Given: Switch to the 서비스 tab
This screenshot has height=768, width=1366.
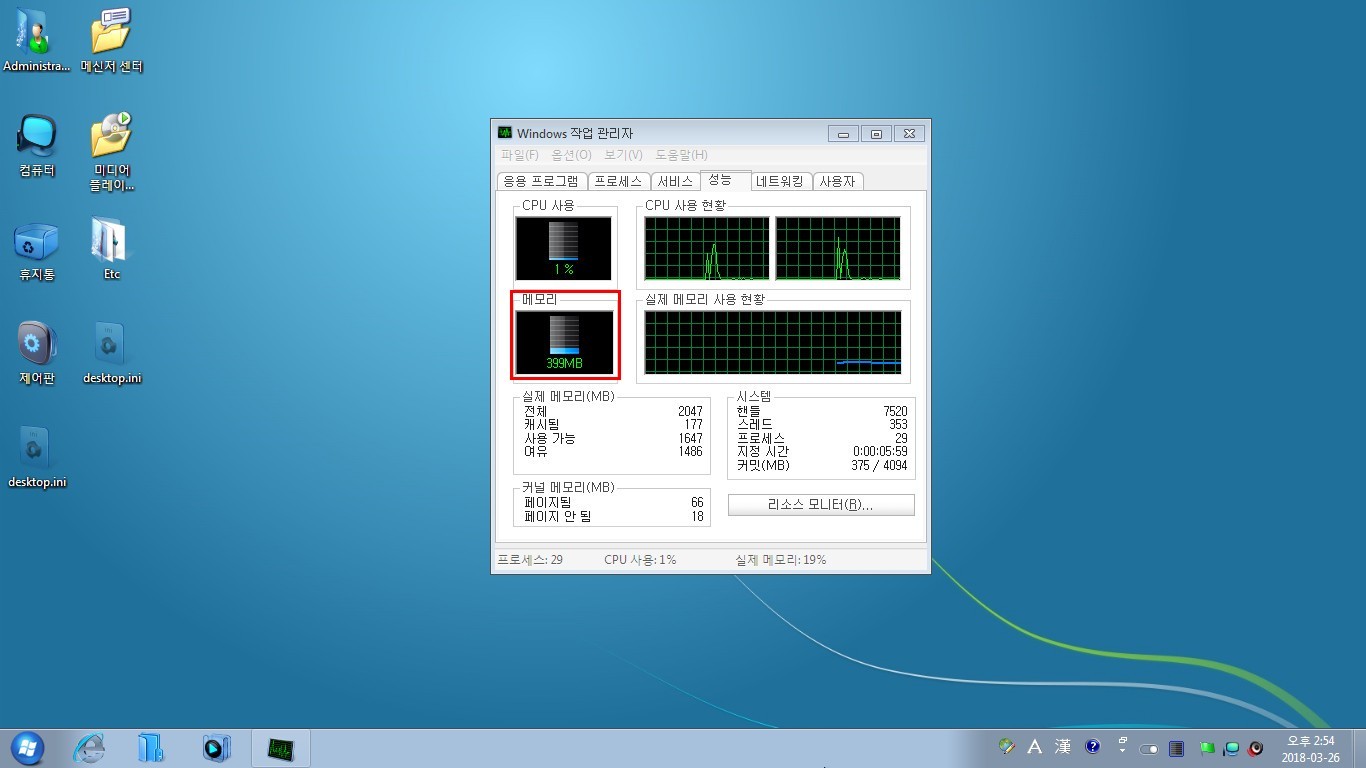Looking at the screenshot, I should [x=675, y=181].
